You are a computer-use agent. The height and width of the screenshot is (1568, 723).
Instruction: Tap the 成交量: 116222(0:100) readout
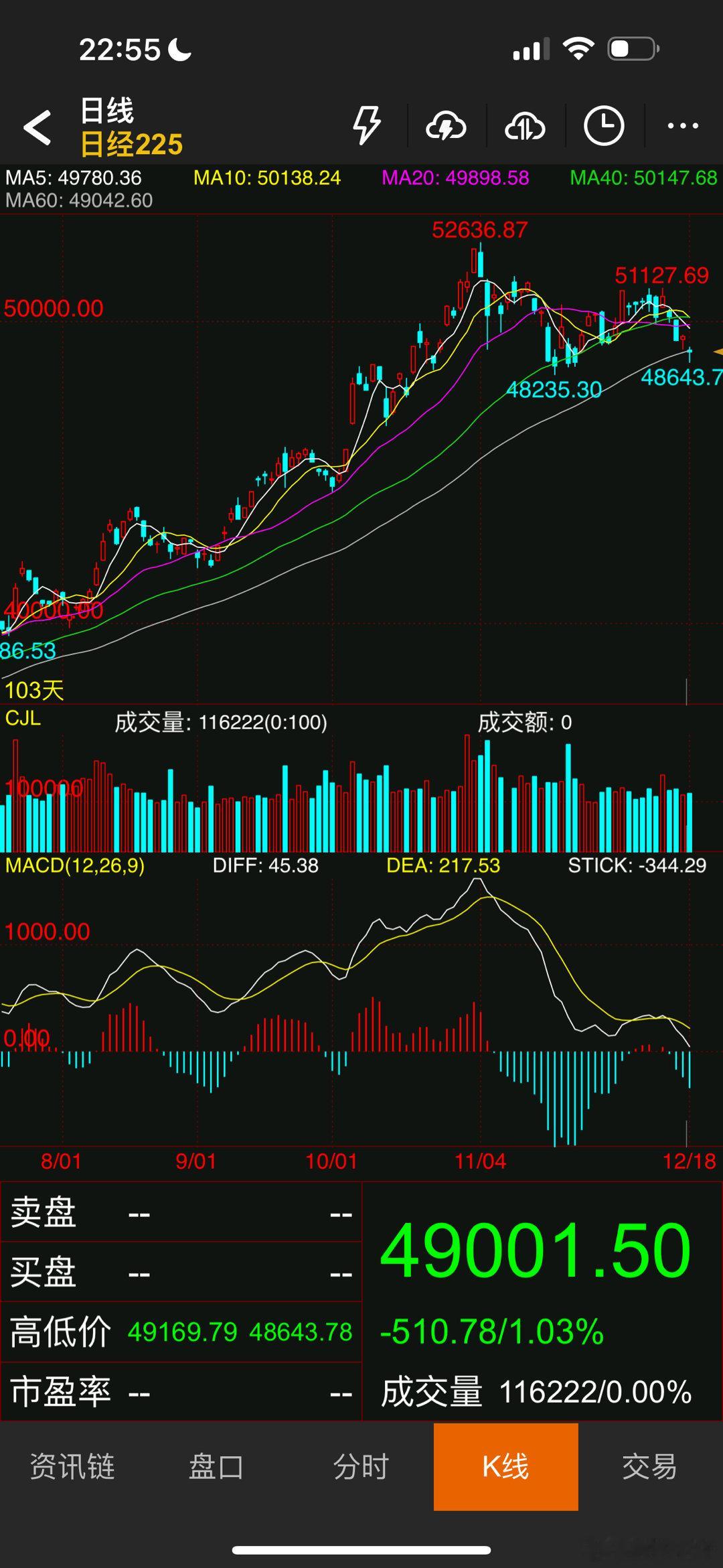pos(221,723)
